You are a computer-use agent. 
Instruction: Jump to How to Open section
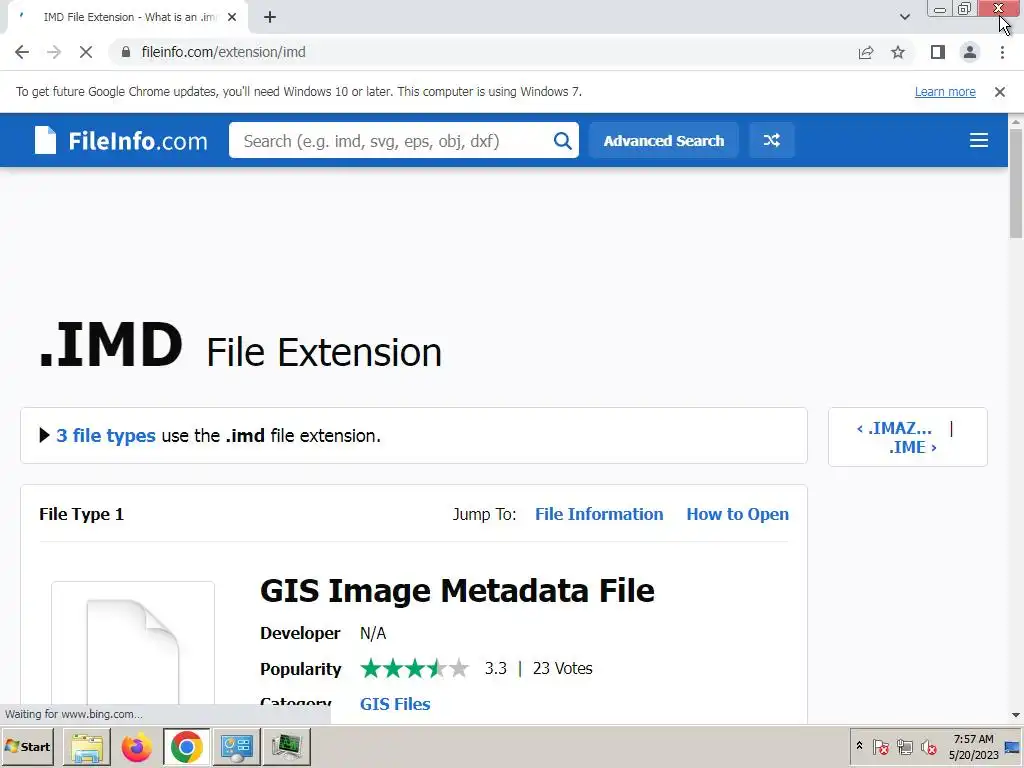(x=737, y=515)
